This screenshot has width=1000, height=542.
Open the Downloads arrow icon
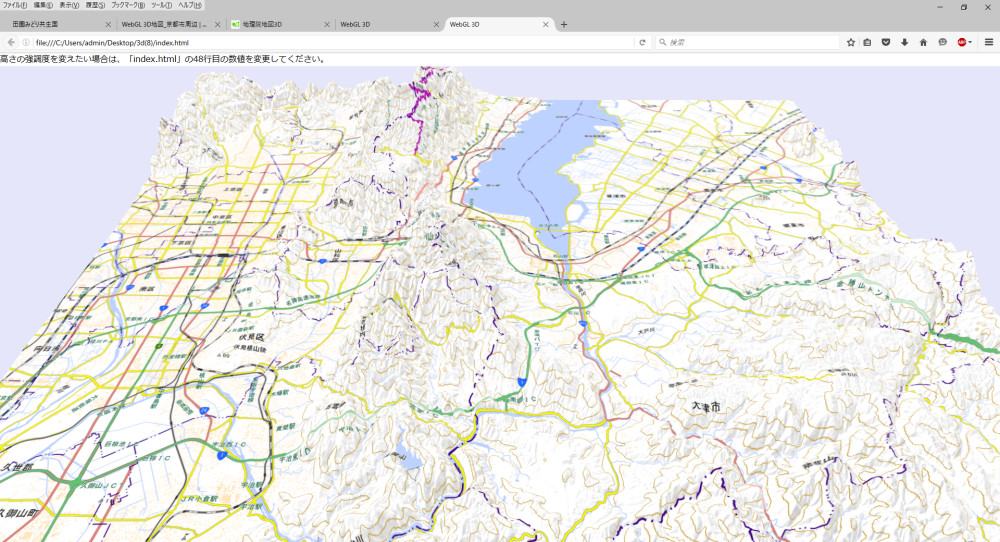coord(904,42)
